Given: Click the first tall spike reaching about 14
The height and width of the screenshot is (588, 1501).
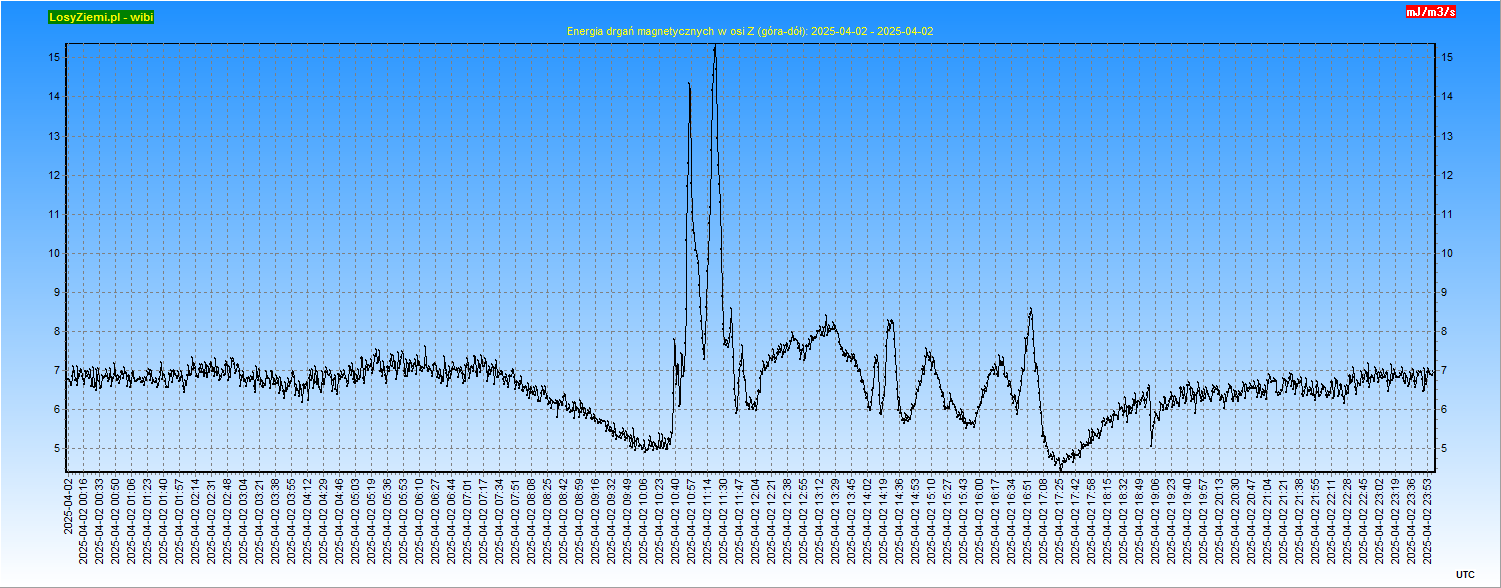Looking at the screenshot, I should [x=689, y=84].
